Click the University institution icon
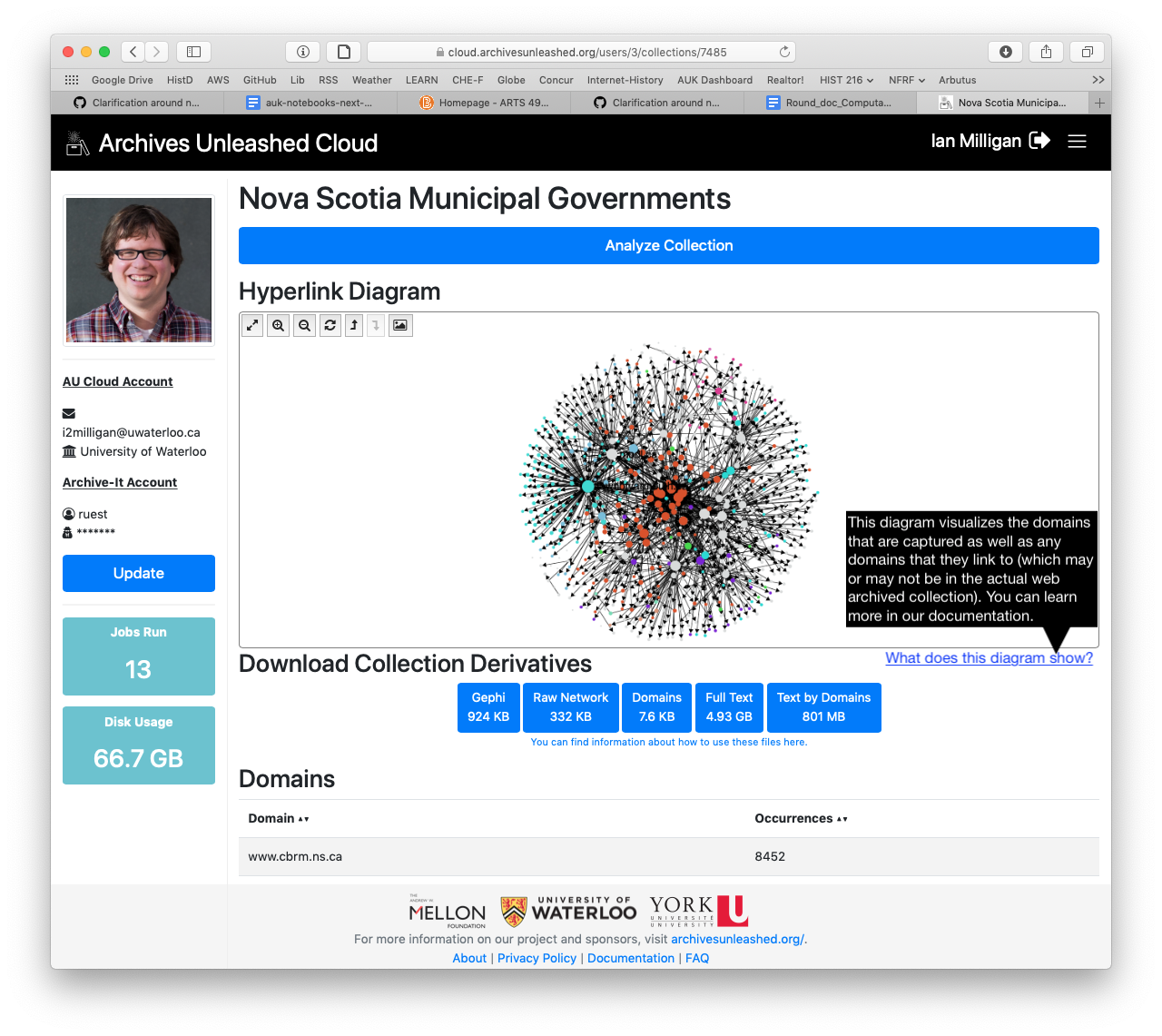The image size is (1162, 1036). pyautogui.click(x=69, y=451)
